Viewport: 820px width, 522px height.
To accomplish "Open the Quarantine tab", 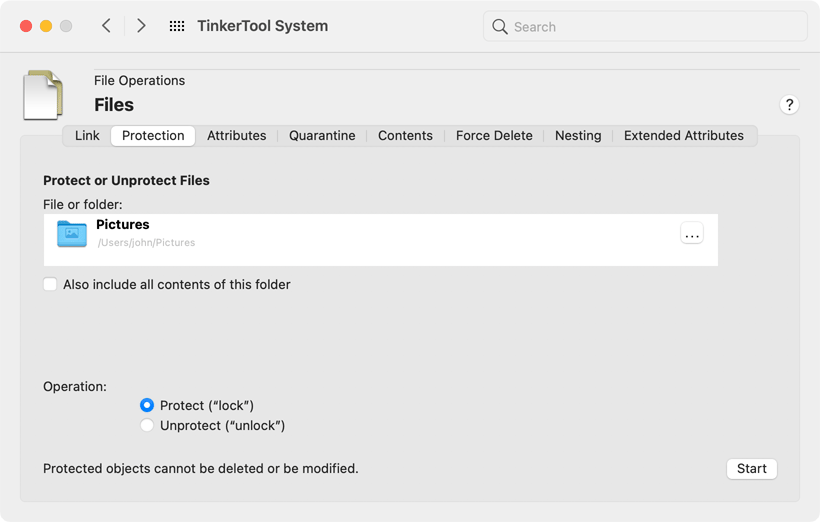I will click(x=322, y=135).
